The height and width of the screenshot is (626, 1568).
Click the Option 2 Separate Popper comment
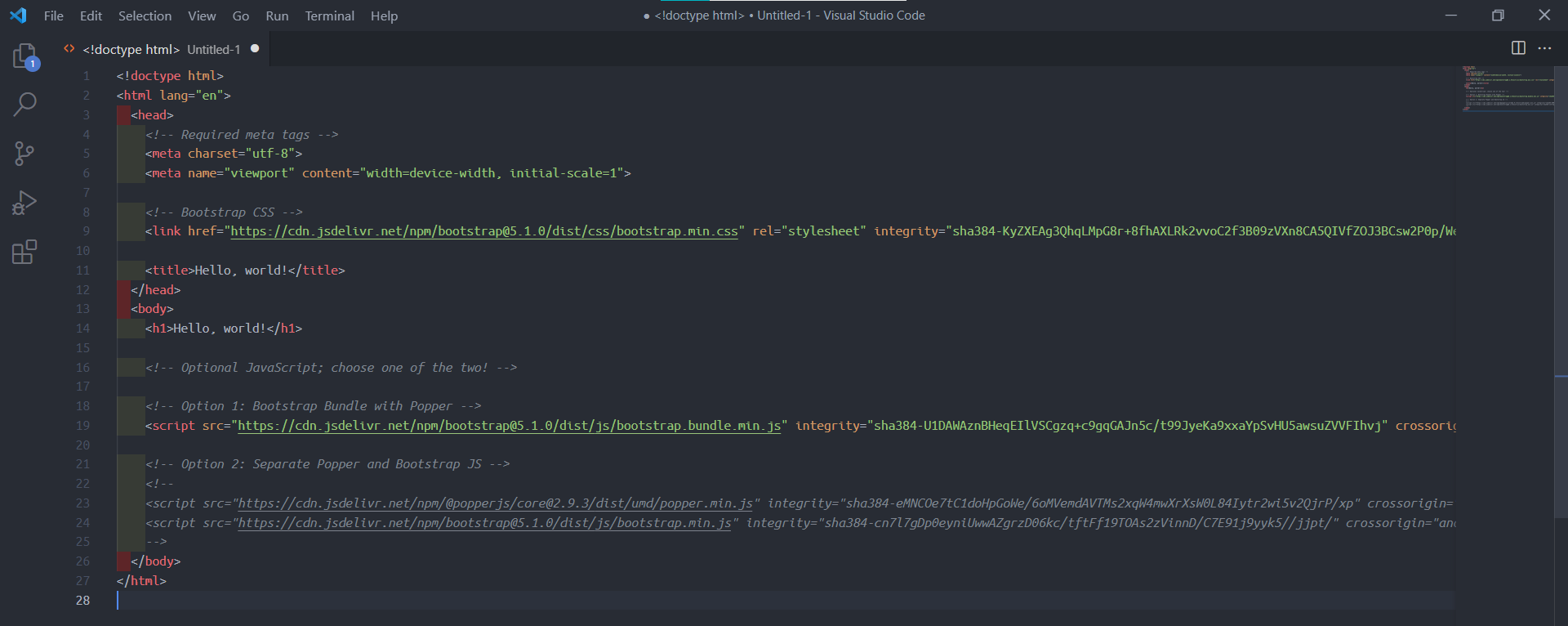click(327, 464)
